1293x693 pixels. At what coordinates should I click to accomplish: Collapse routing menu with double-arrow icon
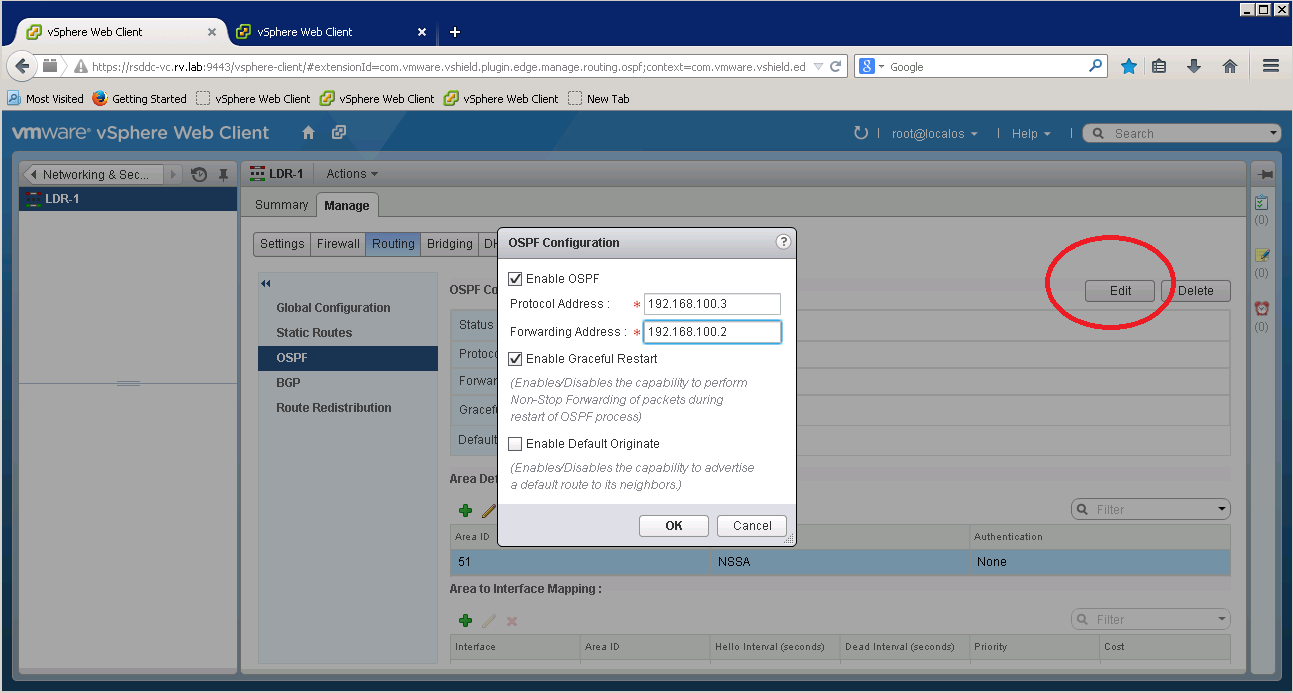pyautogui.click(x=266, y=284)
